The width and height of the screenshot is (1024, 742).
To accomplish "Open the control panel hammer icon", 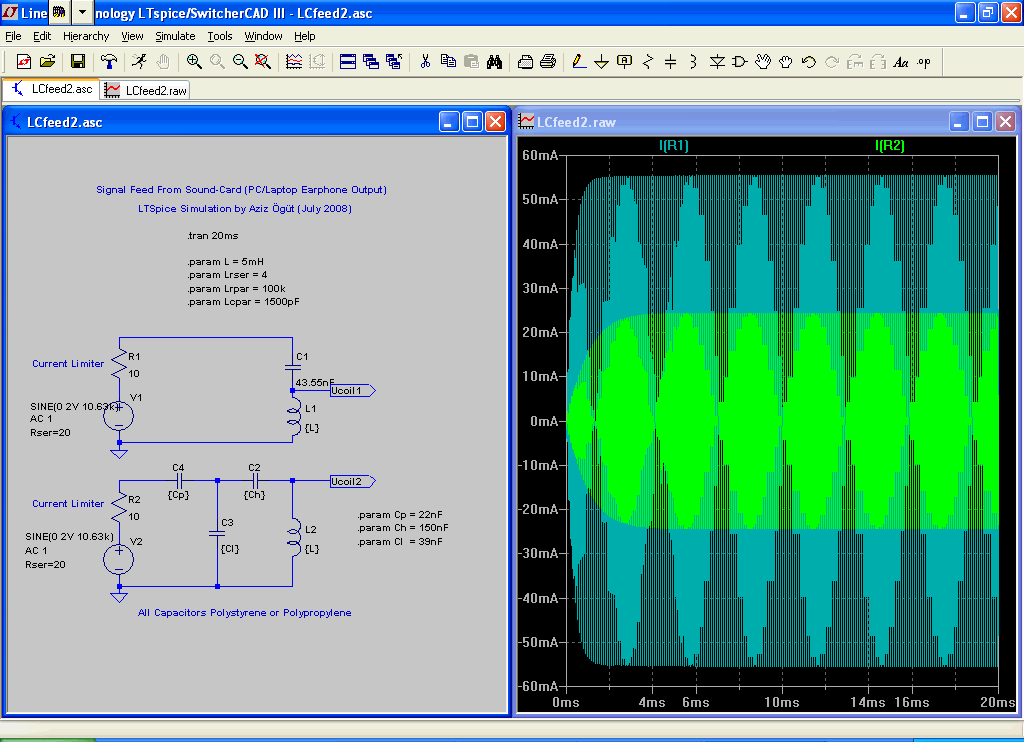I will [x=108, y=62].
